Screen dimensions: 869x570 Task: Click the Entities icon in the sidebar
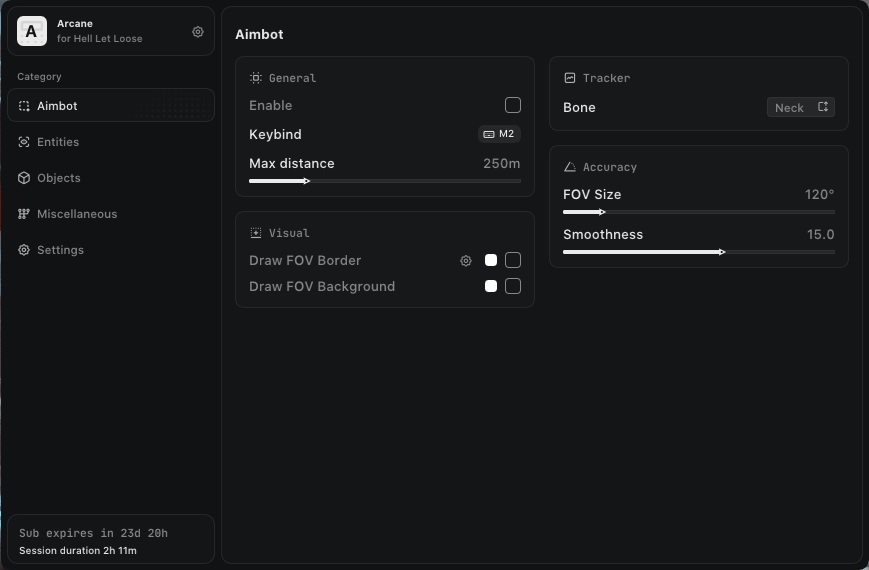[24, 142]
